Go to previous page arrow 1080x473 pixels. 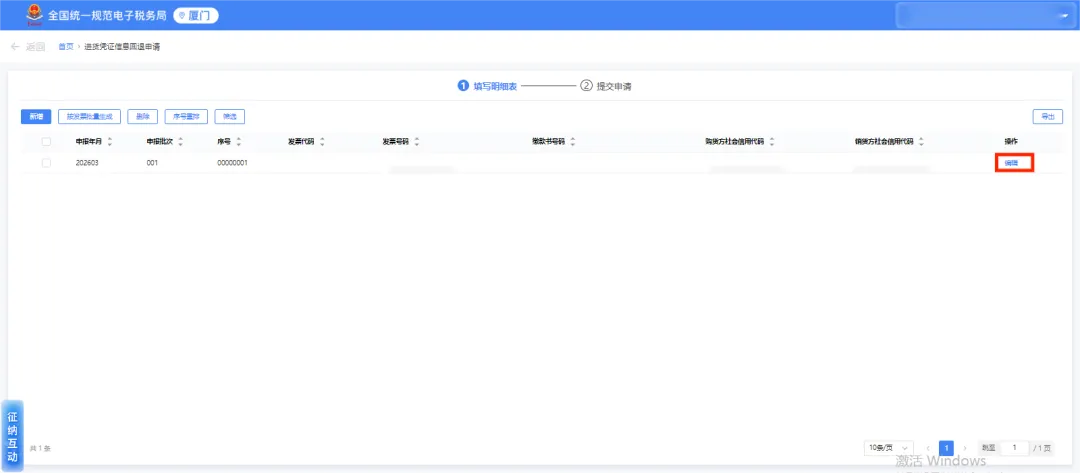click(928, 448)
